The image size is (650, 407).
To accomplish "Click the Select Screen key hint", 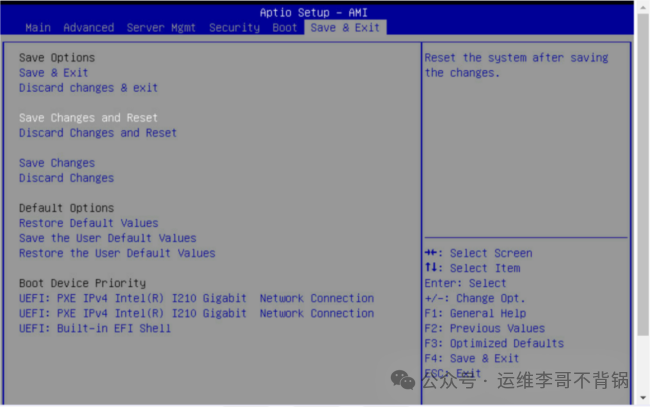I will click(478, 253).
